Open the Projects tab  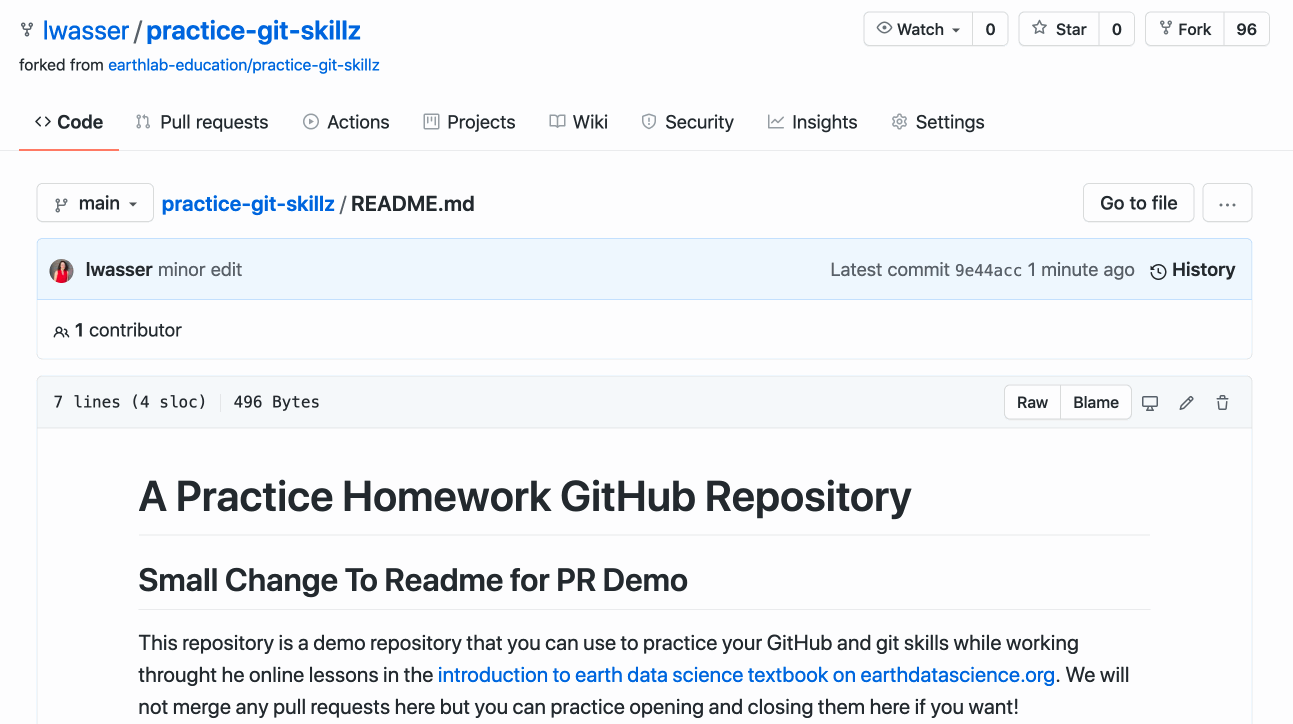[x=469, y=122]
